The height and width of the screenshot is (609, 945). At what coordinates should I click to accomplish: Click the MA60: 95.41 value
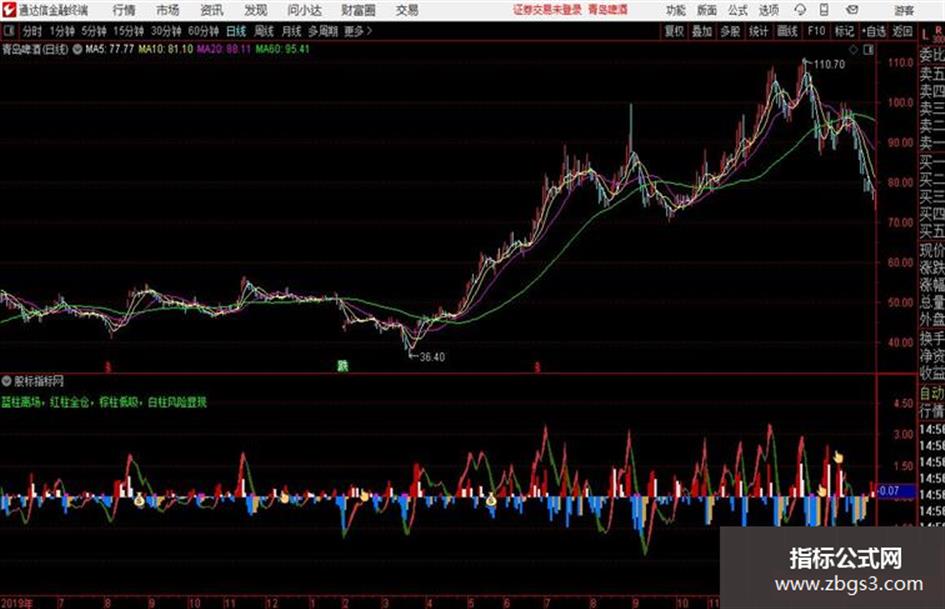pyautogui.click(x=282, y=49)
